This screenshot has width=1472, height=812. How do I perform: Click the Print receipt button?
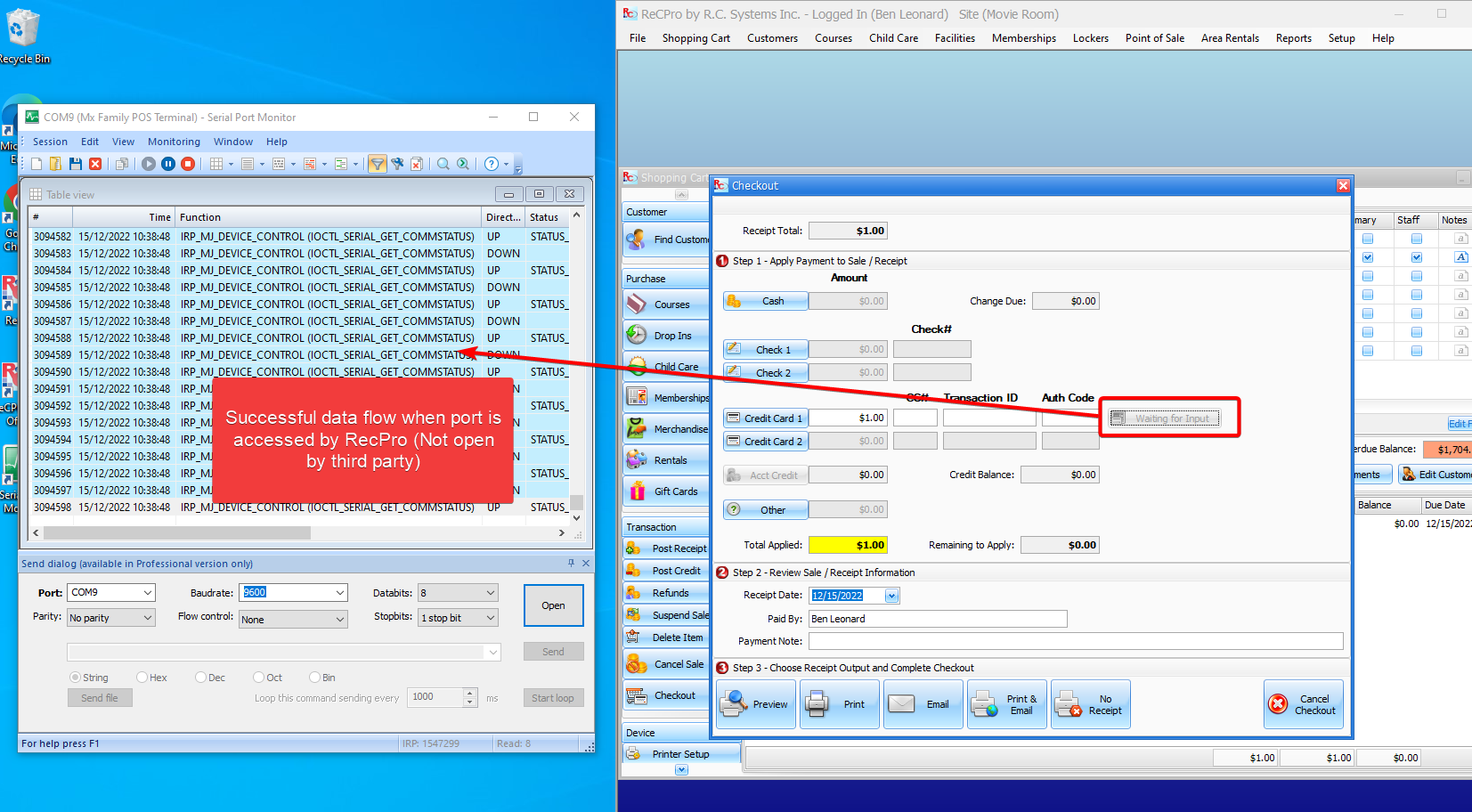839,704
